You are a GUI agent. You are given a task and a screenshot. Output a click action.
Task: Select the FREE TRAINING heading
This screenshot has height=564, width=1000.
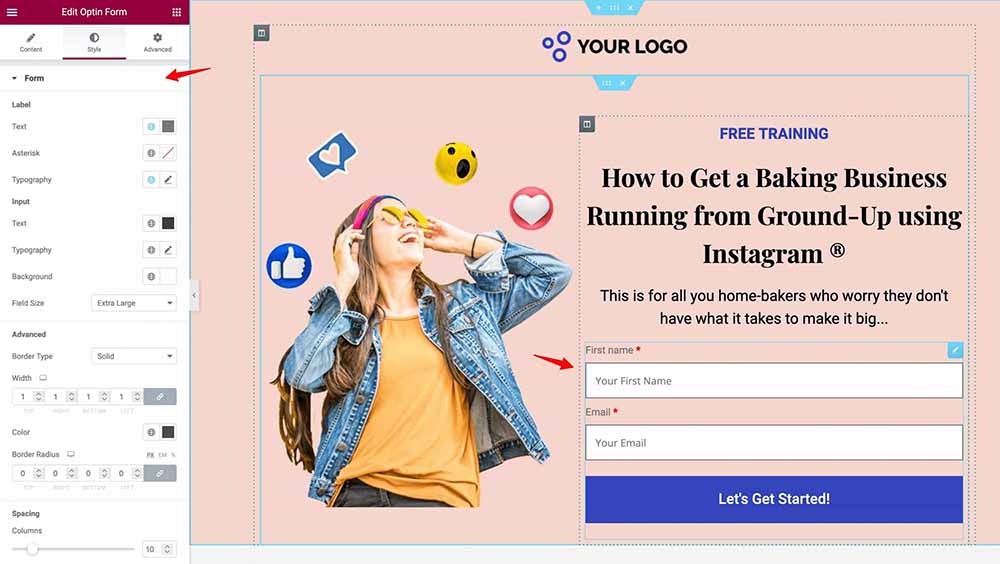[774, 134]
